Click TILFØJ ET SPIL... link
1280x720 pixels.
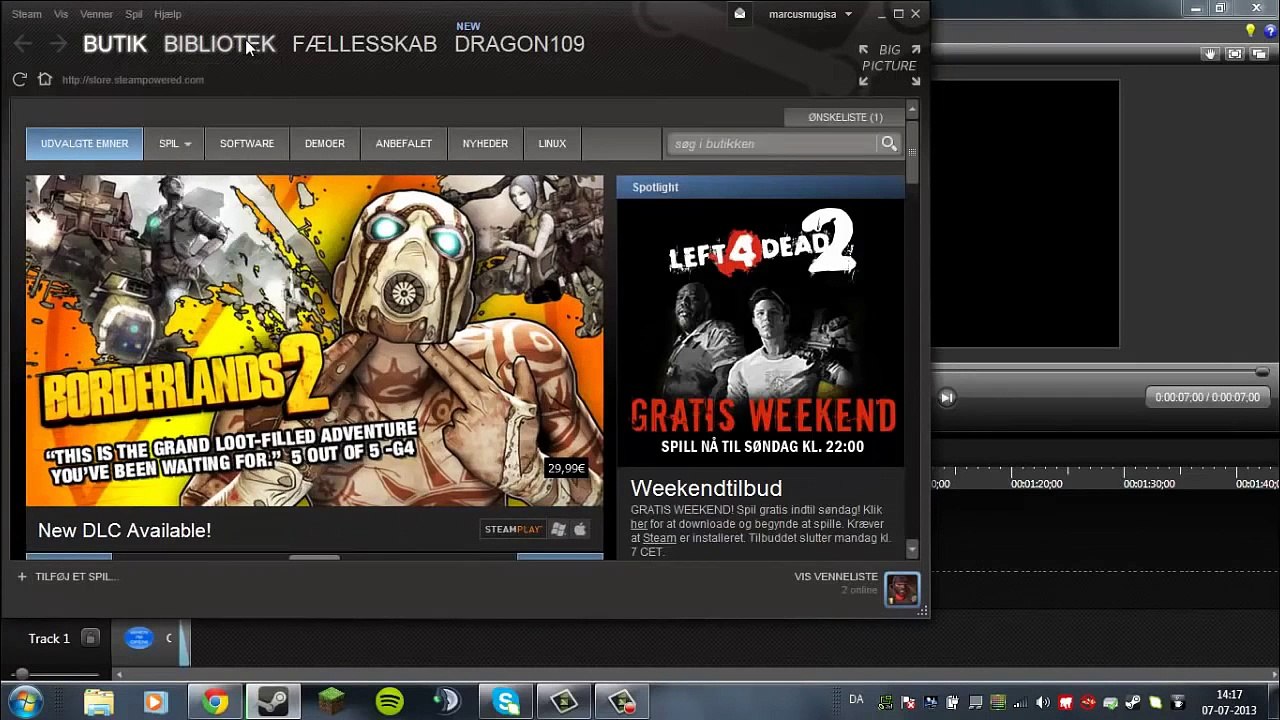pyautogui.click(x=76, y=576)
